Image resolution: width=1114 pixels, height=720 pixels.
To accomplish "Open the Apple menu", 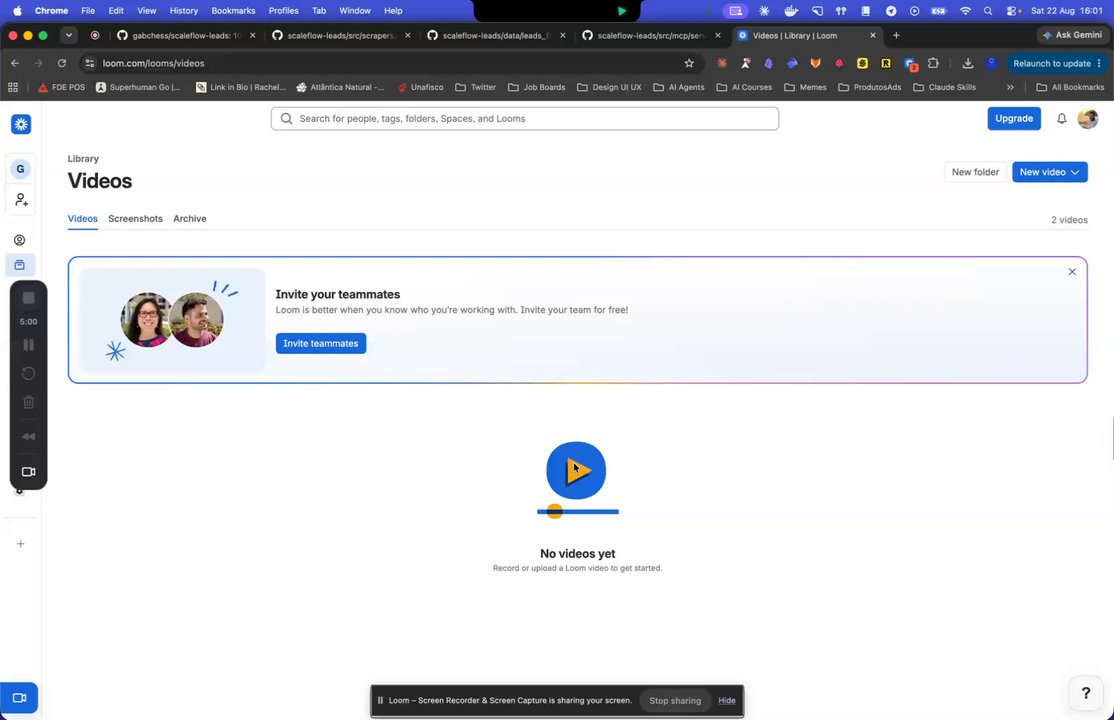I will (17, 11).
